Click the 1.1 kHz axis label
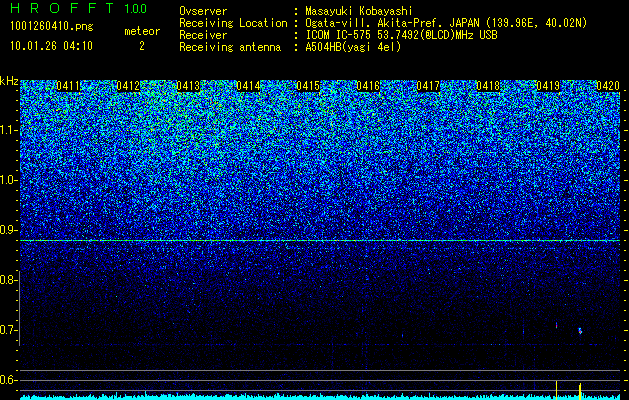The image size is (629, 400). [x=8, y=130]
